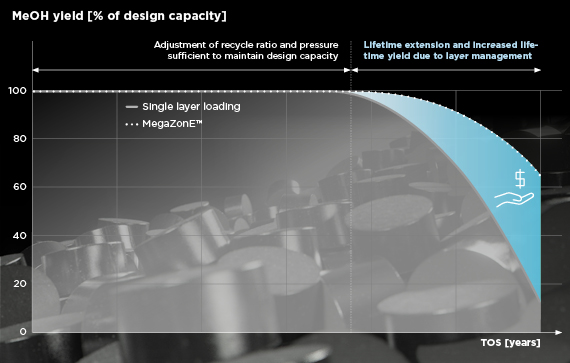Image resolution: width=570 pixels, height=363 pixels.
Task: Click the solid gray line legend marker
Action: pyautogui.click(x=132, y=107)
